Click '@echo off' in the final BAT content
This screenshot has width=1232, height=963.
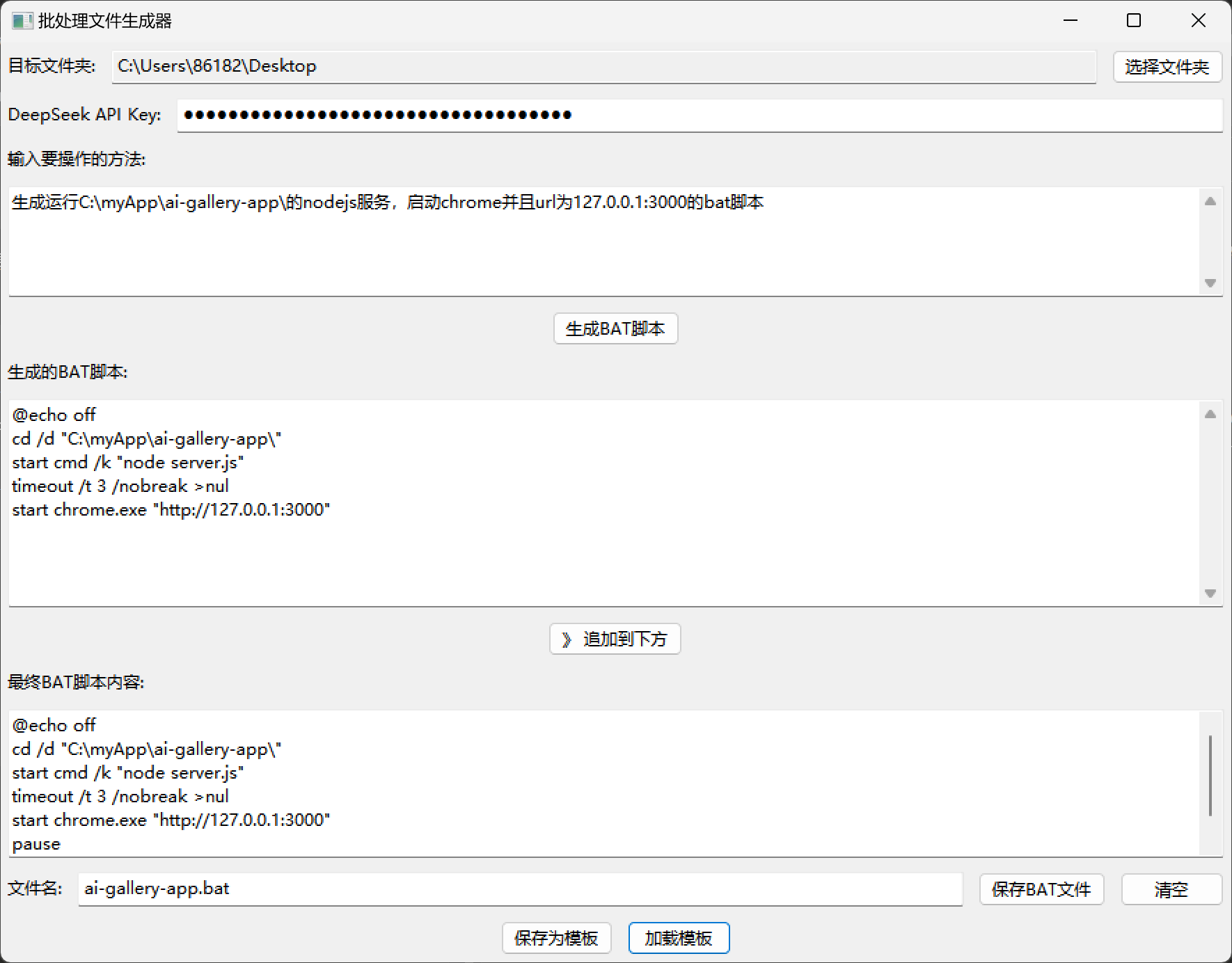coord(54,725)
